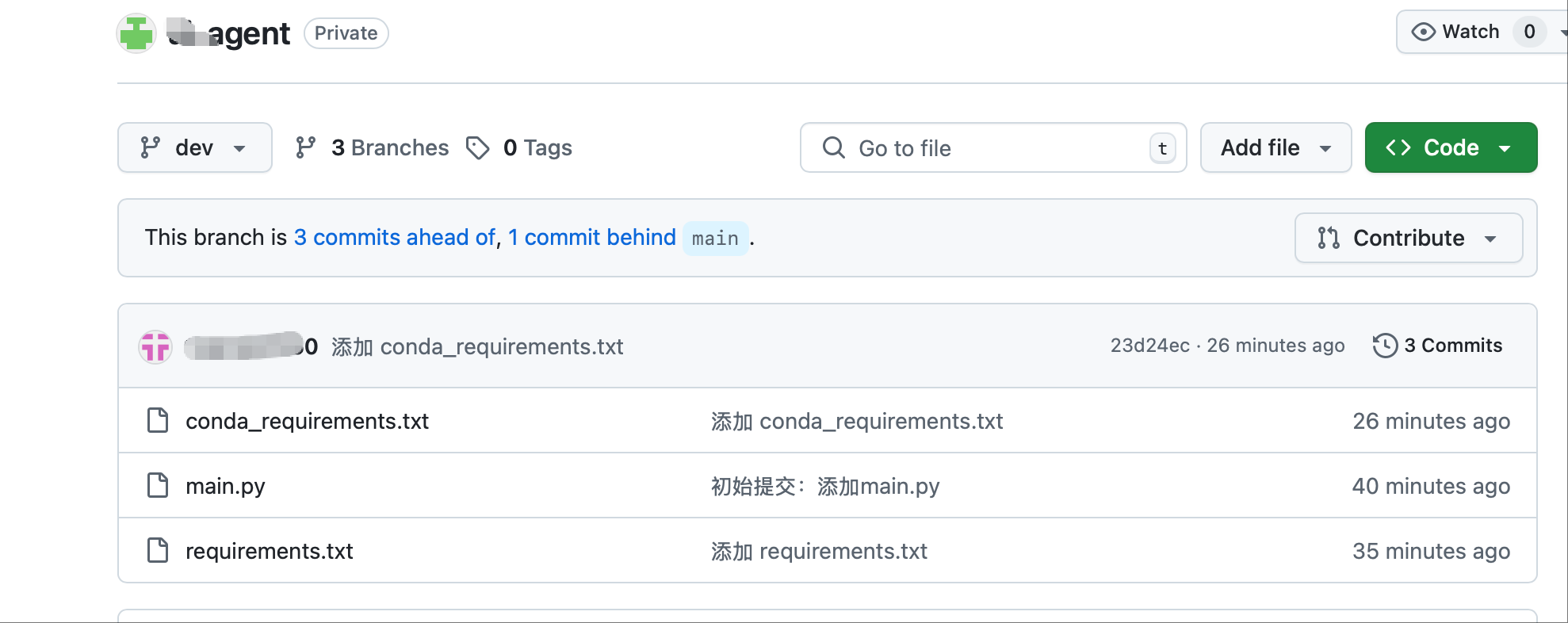View the 3 Branches list
Image resolution: width=1568 pixels, height=623 pixels.
[x=373, y=148]
